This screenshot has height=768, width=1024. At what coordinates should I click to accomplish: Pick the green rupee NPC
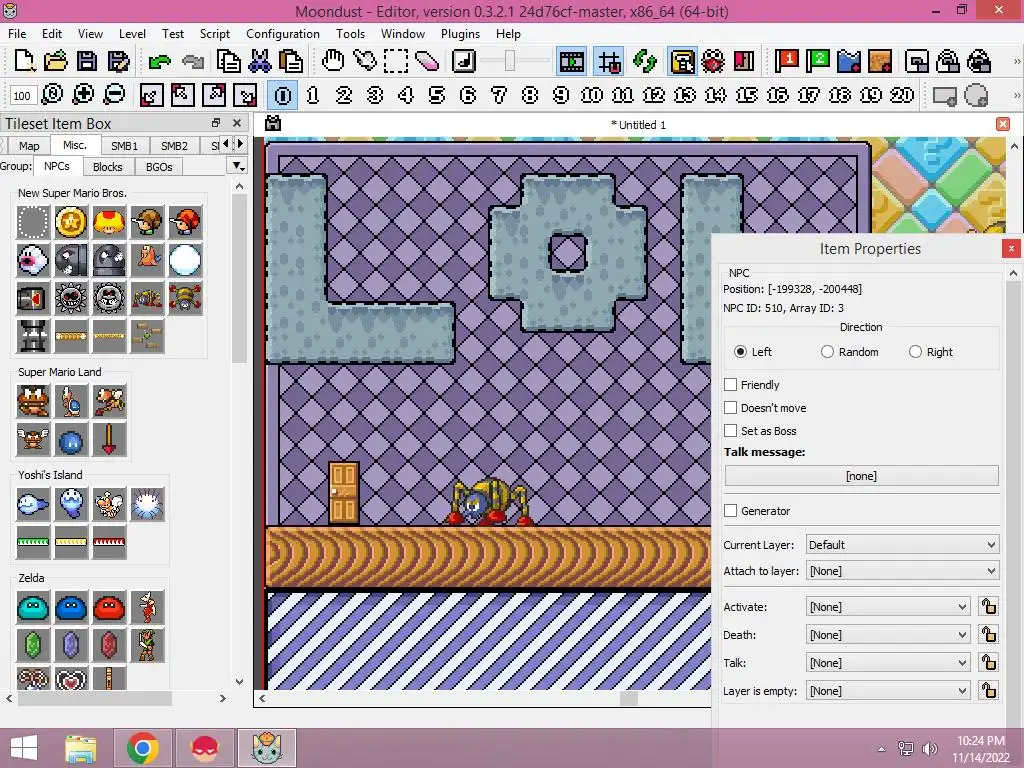pos(33,645)
